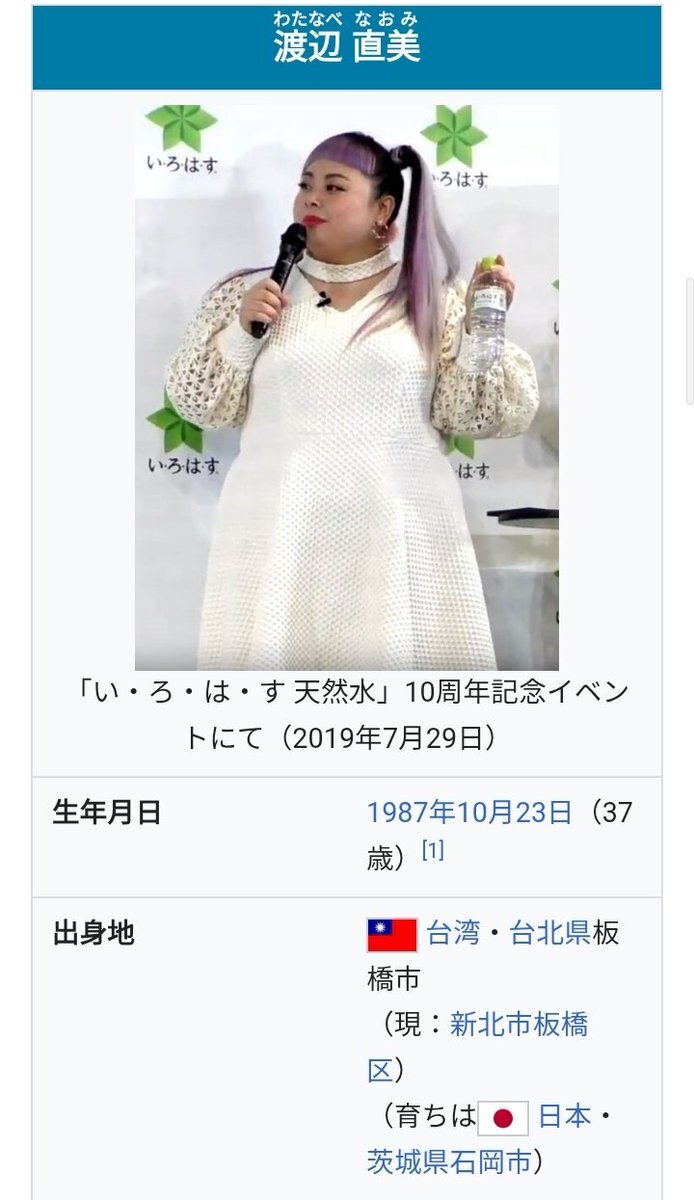The image size is (694, 1200).
Task: Click the 出身地 row label
Action: pos(93,933)
